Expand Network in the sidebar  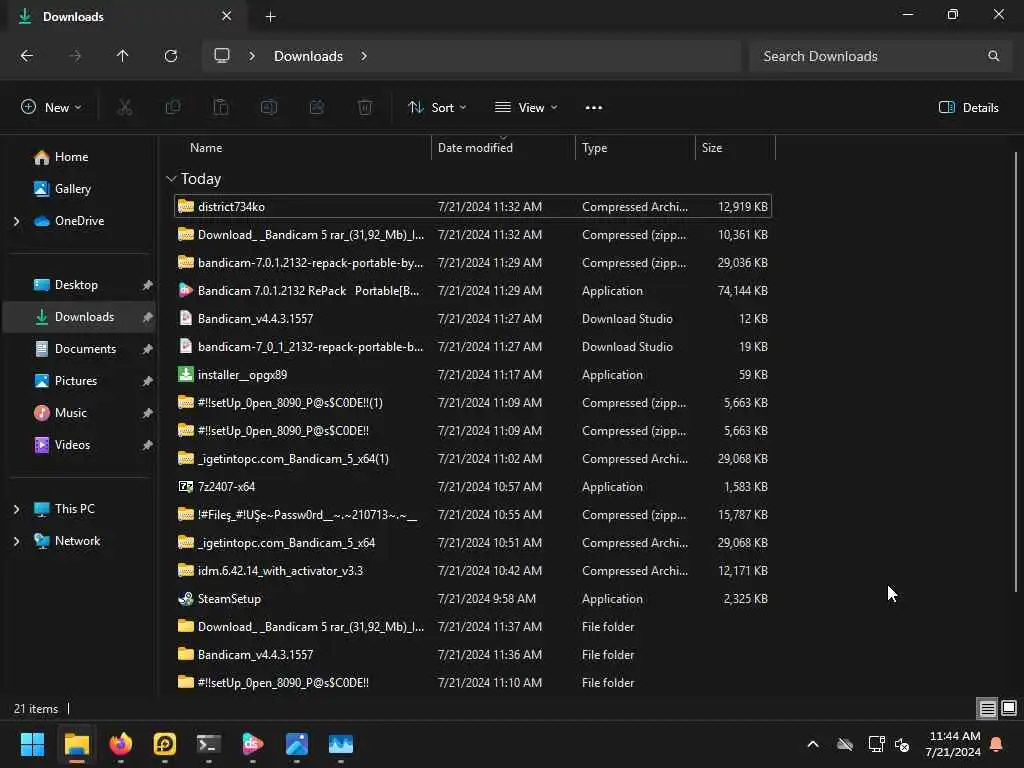point(16,541)
